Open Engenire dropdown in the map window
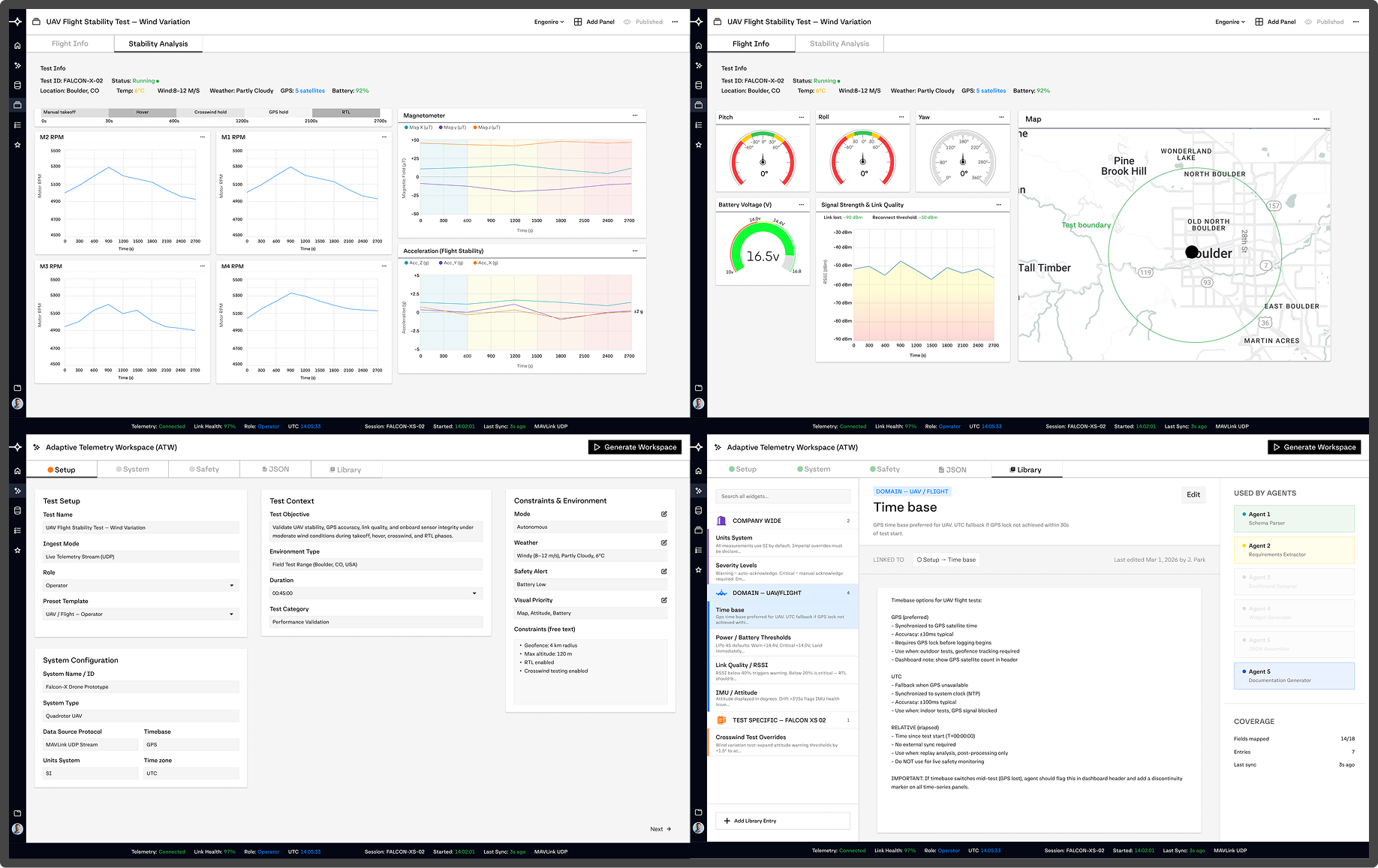 point(1230,22)
